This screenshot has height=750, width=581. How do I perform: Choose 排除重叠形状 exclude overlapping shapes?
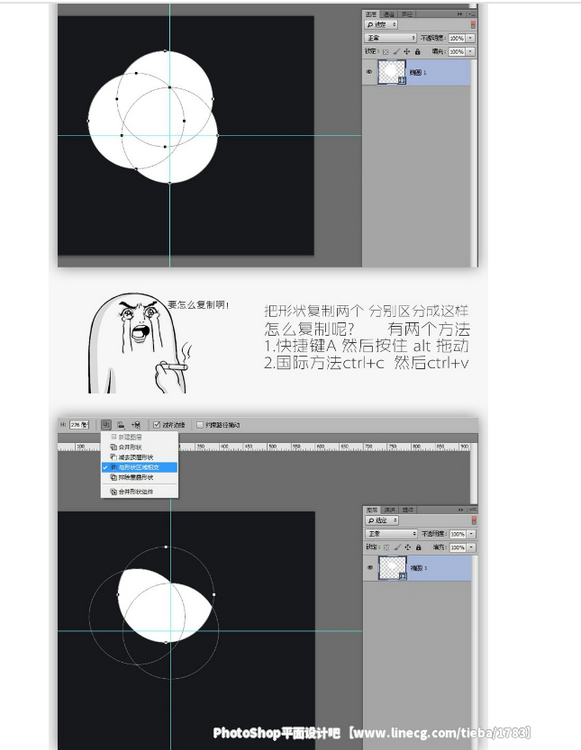(x=139, y=477)
